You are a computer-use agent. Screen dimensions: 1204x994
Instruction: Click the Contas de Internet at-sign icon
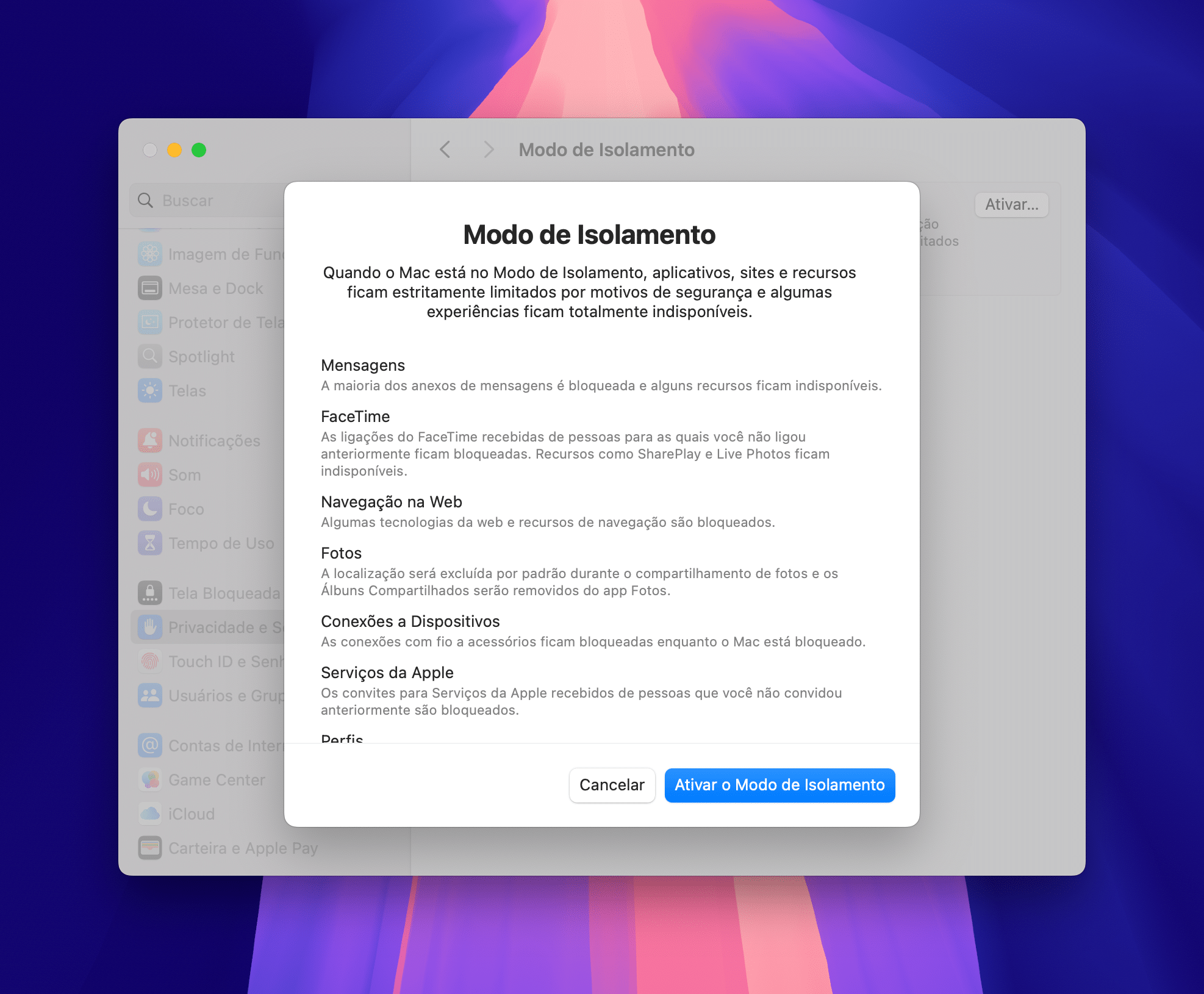tap(150, 745)
